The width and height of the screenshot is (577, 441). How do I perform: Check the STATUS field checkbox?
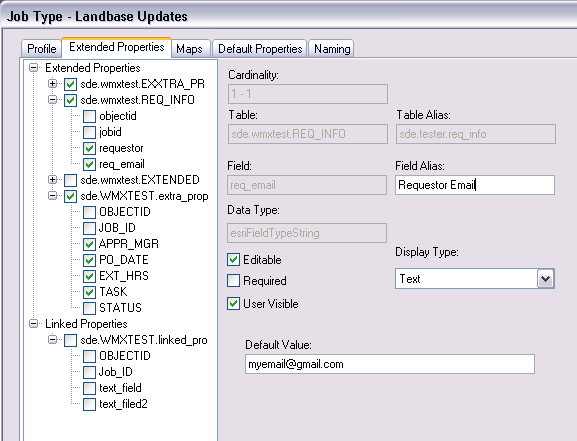[x=89, y=308]
